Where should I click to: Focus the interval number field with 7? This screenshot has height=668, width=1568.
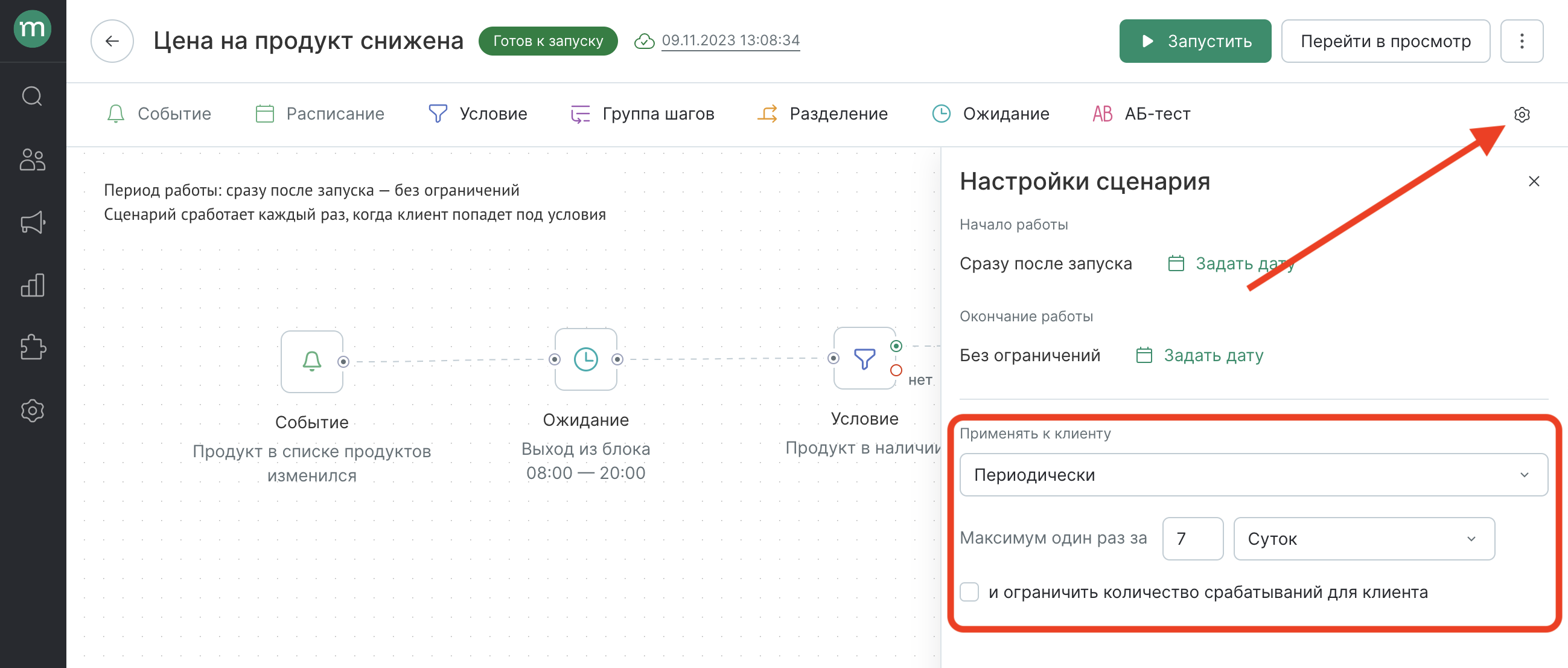[1192, 538]
